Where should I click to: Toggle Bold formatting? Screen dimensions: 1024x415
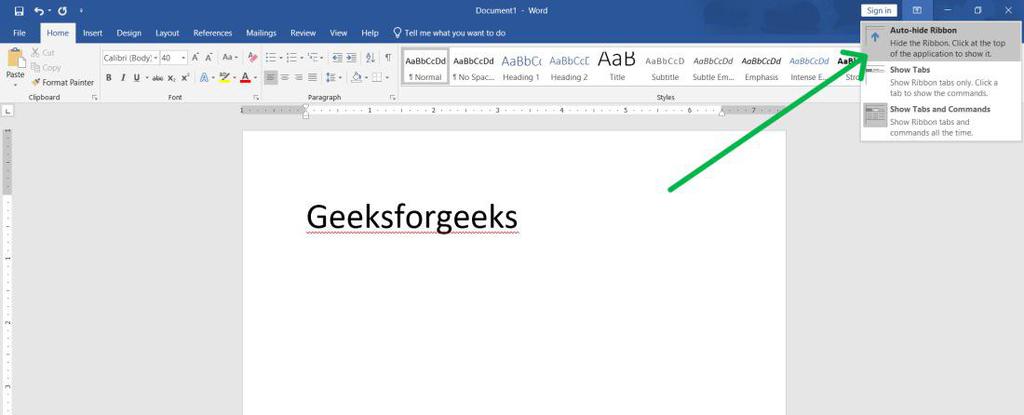click(108, 78)
